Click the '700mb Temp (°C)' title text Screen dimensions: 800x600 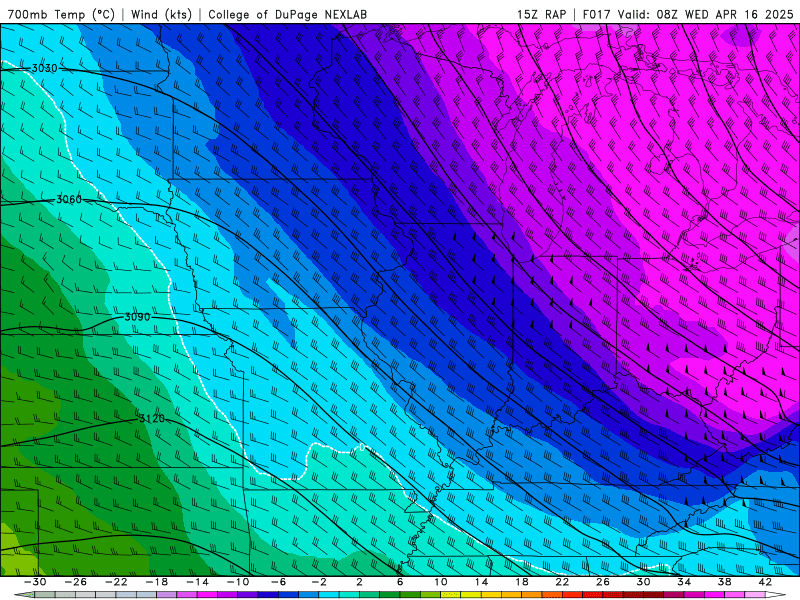(x=61, y=14)
